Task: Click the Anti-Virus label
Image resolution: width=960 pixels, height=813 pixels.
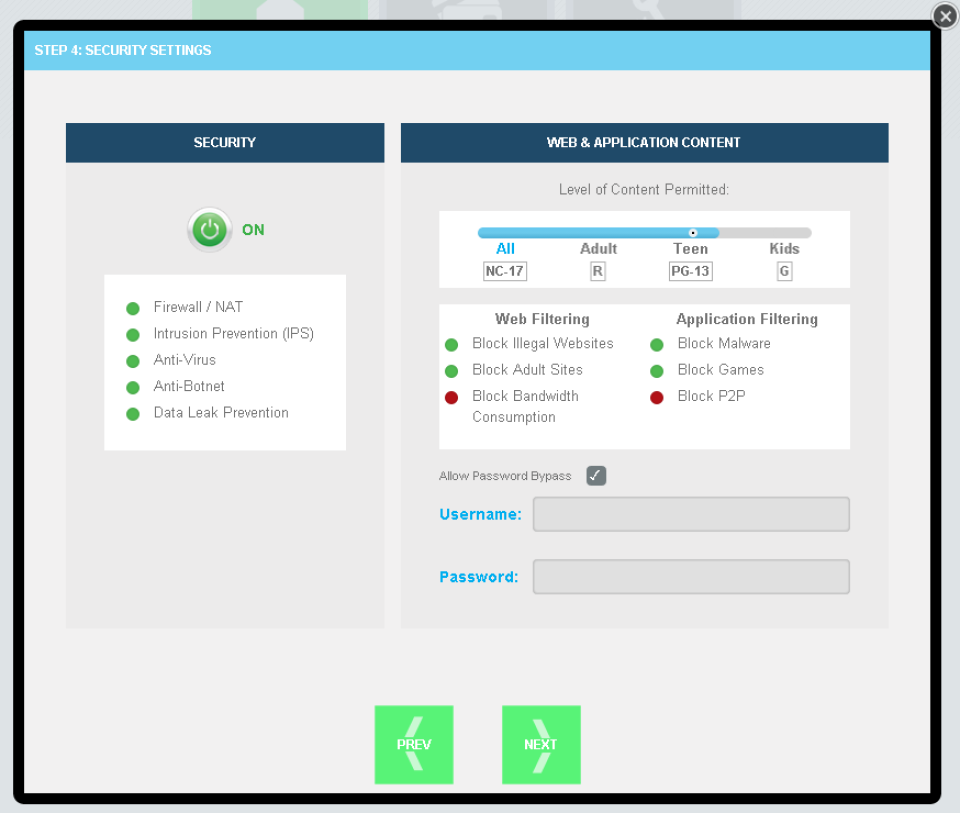Action: [184, 359]
